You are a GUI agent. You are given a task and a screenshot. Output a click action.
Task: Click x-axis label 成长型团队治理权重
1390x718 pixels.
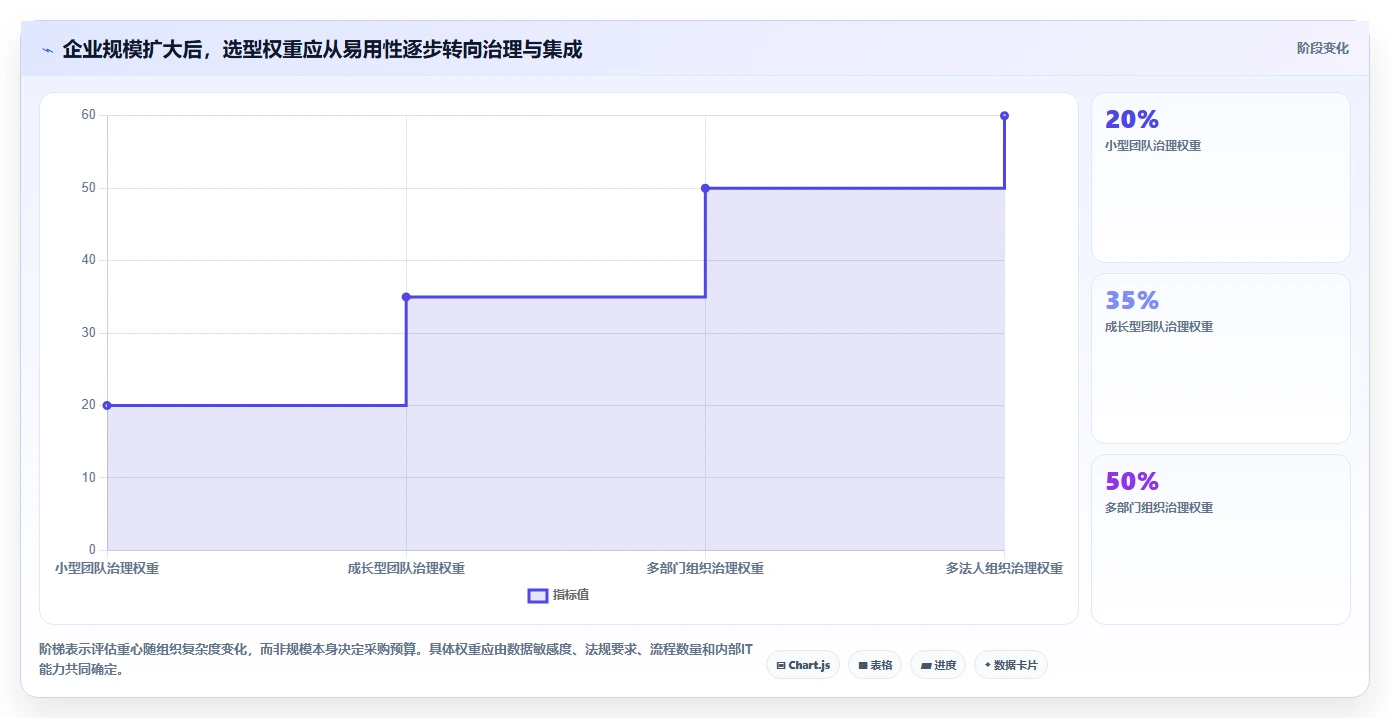click(x=406, y=568)
